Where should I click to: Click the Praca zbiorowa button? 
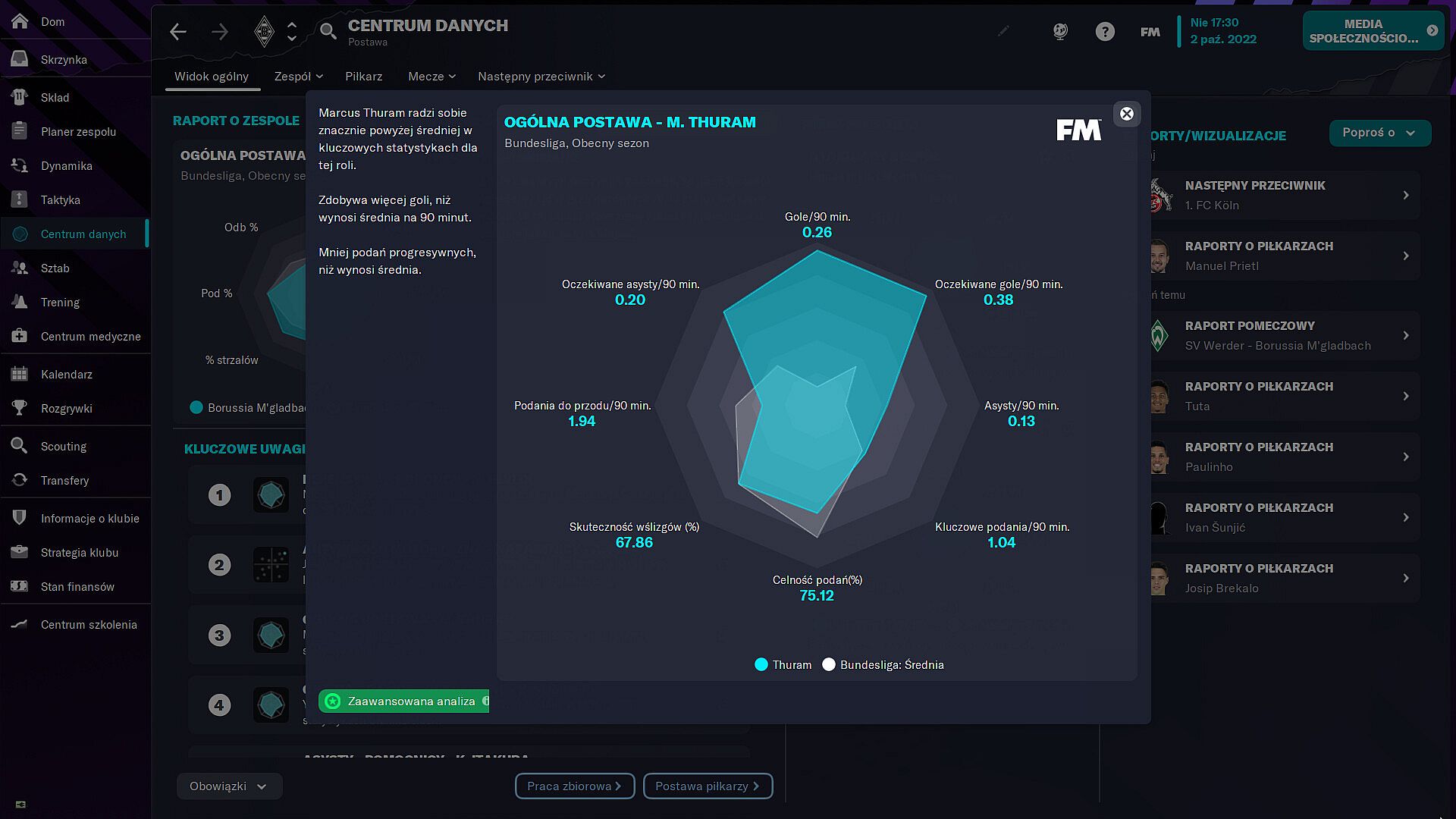point(574,786)
